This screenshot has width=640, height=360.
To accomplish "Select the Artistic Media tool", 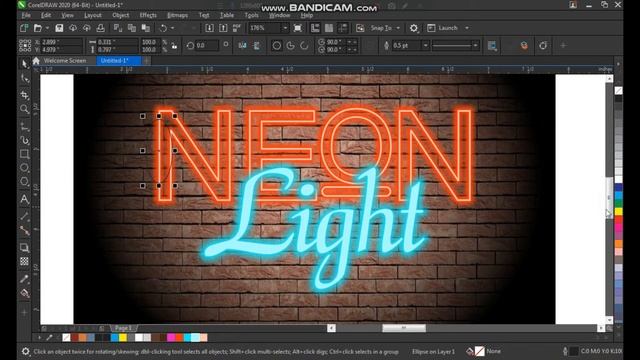I will click(24, 140).
